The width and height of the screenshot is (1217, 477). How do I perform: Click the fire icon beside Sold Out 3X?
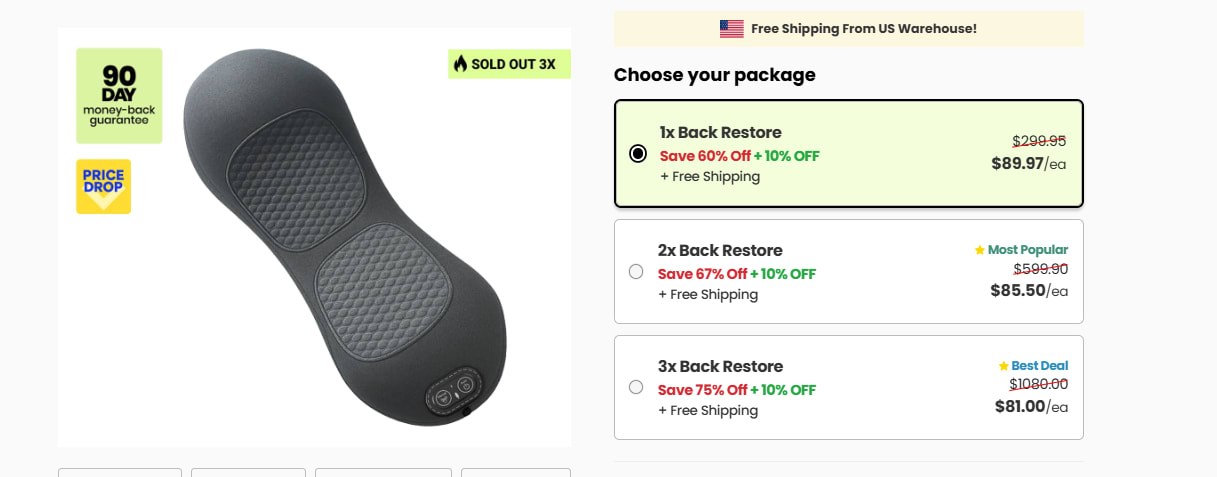[x=460, y=64]
